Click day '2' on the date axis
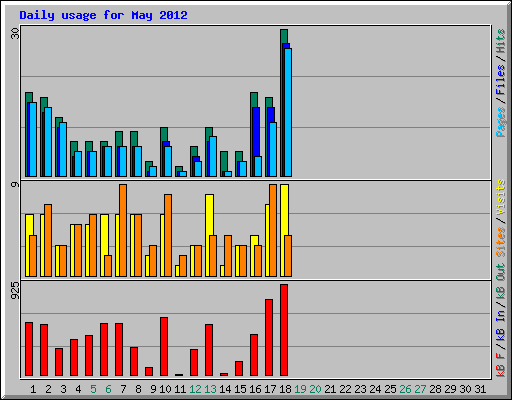512x400 pixels. pyautogui.click(x=48, y=389)
